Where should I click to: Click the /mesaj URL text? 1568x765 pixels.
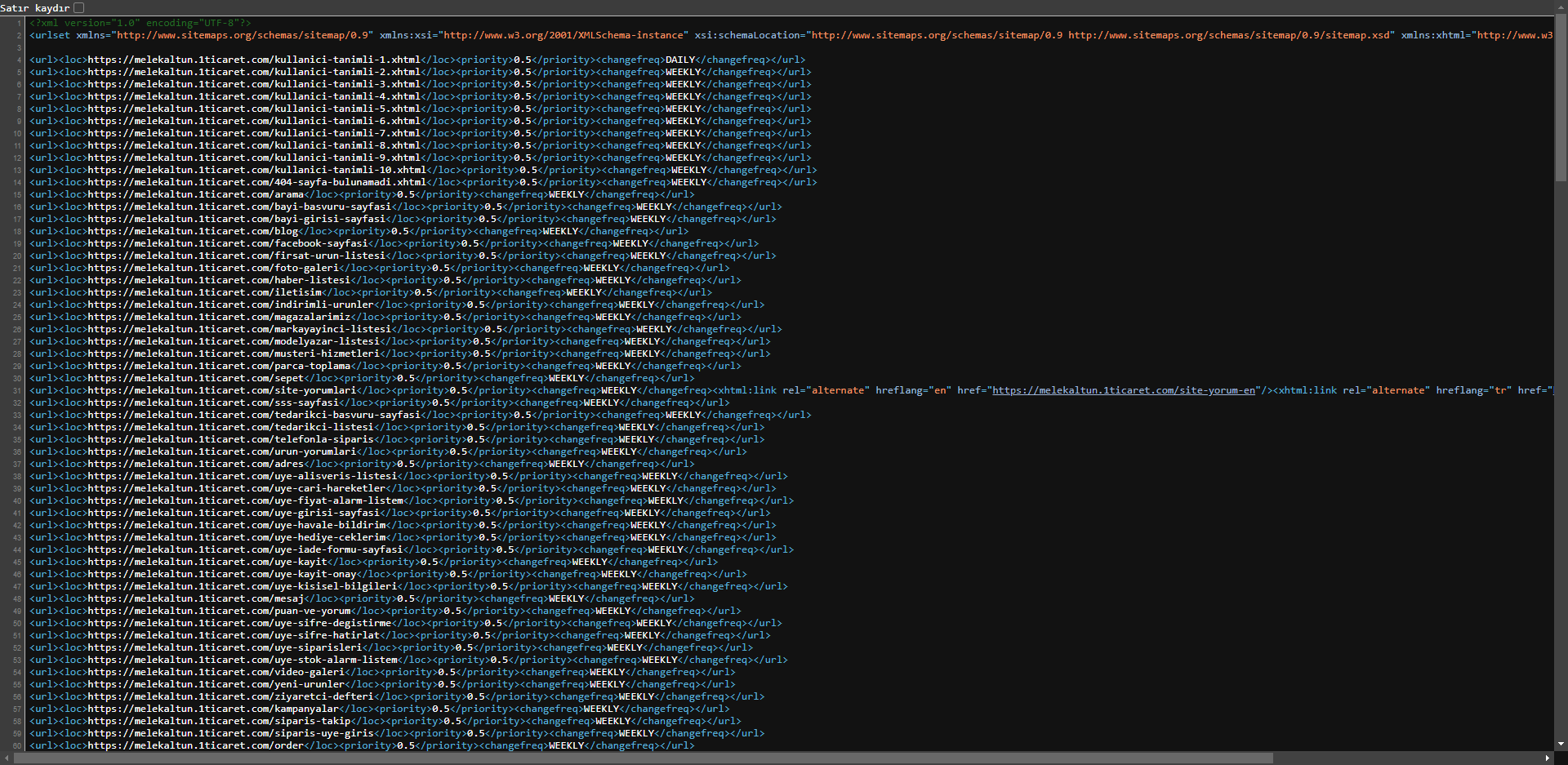(195, 598)
